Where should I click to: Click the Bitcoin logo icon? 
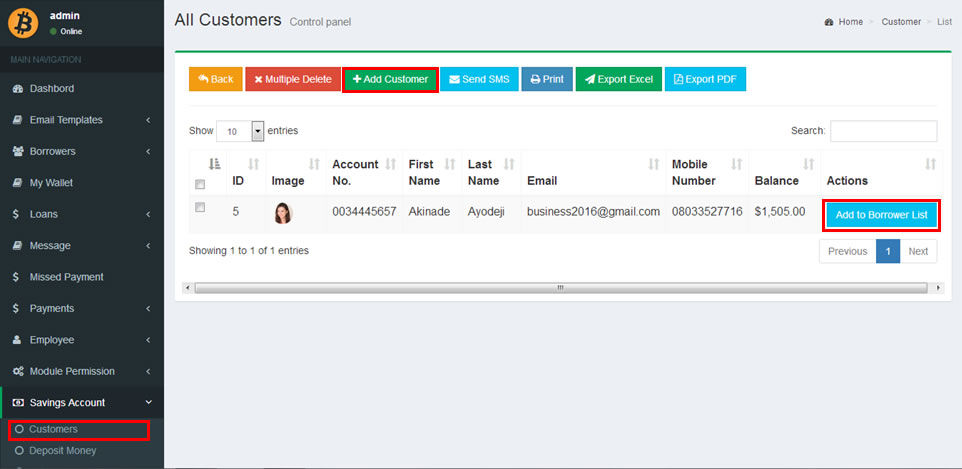click(x=23, y=22)
